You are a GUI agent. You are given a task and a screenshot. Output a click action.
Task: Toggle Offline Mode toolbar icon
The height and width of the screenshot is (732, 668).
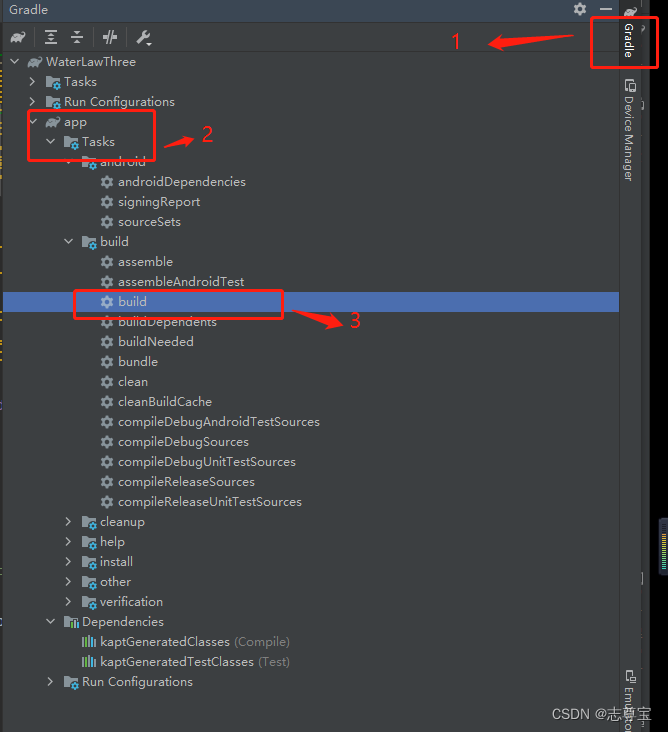(110, 37)
